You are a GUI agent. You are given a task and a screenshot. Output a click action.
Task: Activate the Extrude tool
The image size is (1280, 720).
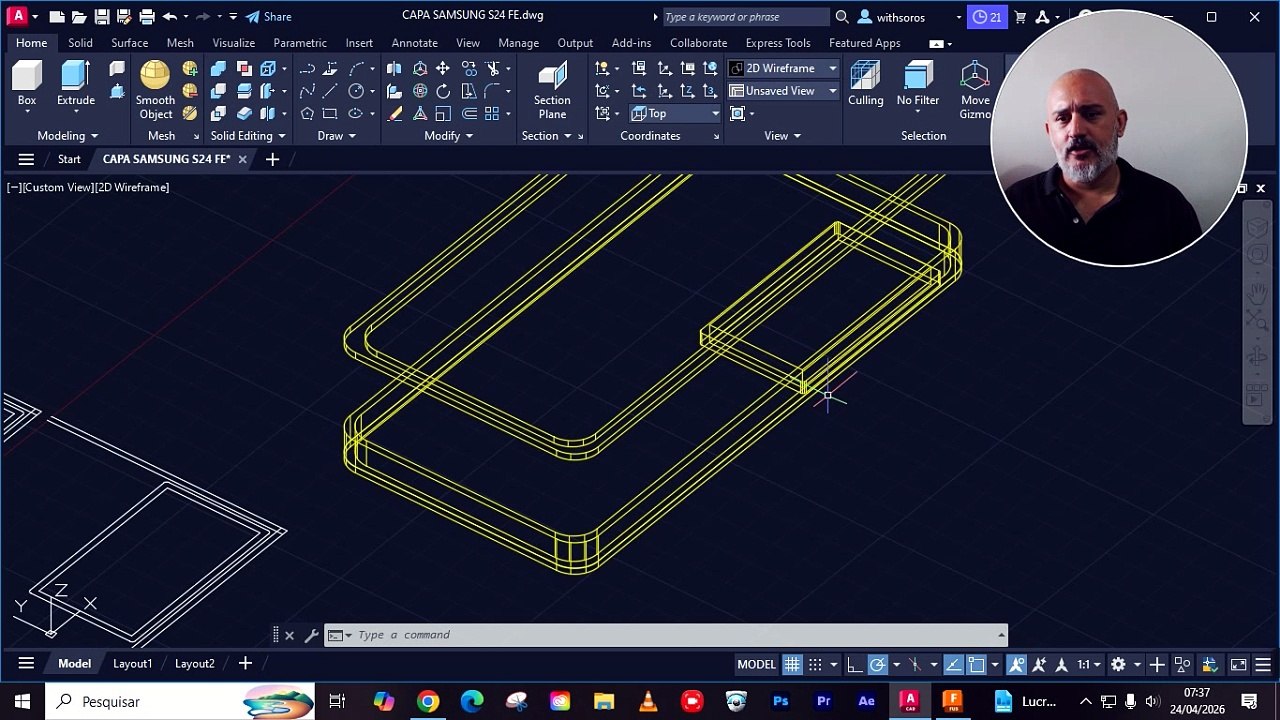tap(76, 84)
